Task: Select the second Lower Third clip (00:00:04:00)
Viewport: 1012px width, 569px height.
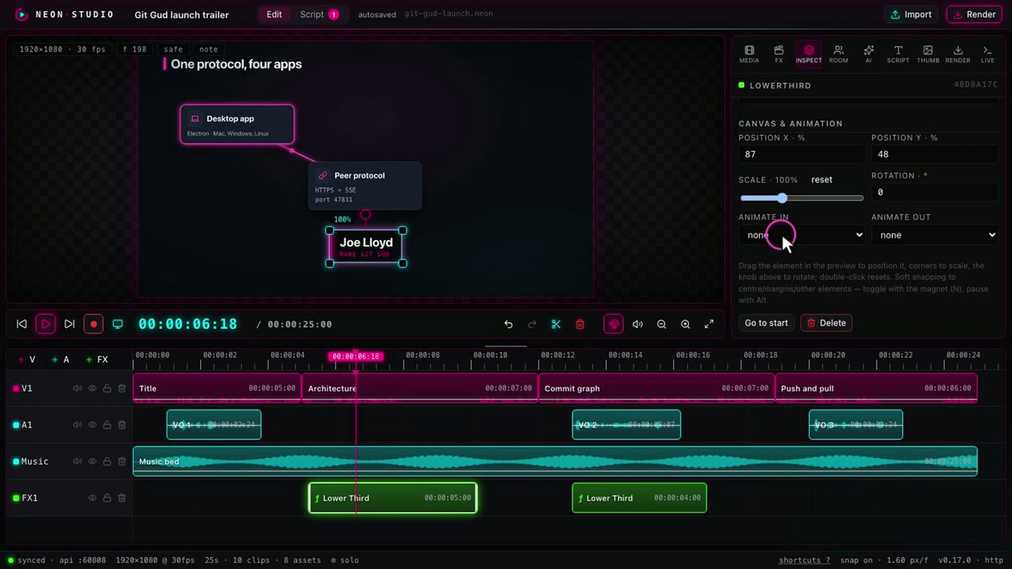Action: pos(639,498)
